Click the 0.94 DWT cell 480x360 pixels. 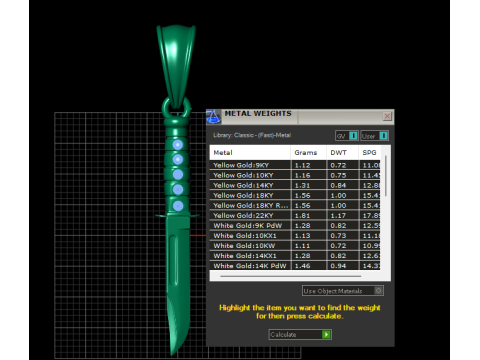(343, 266)
